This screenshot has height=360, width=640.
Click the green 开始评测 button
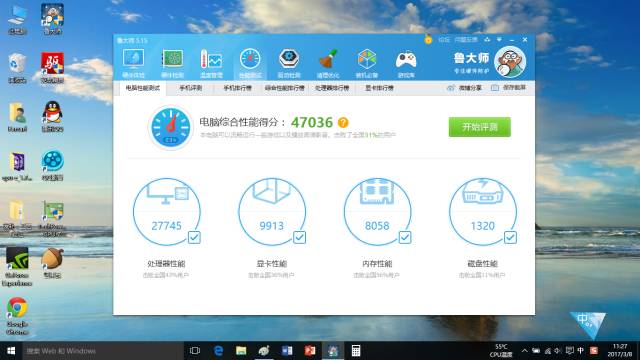480,127
